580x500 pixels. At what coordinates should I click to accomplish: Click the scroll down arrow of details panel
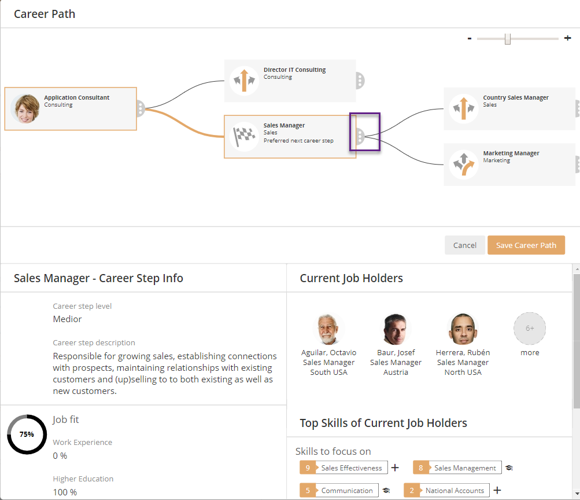577,494
